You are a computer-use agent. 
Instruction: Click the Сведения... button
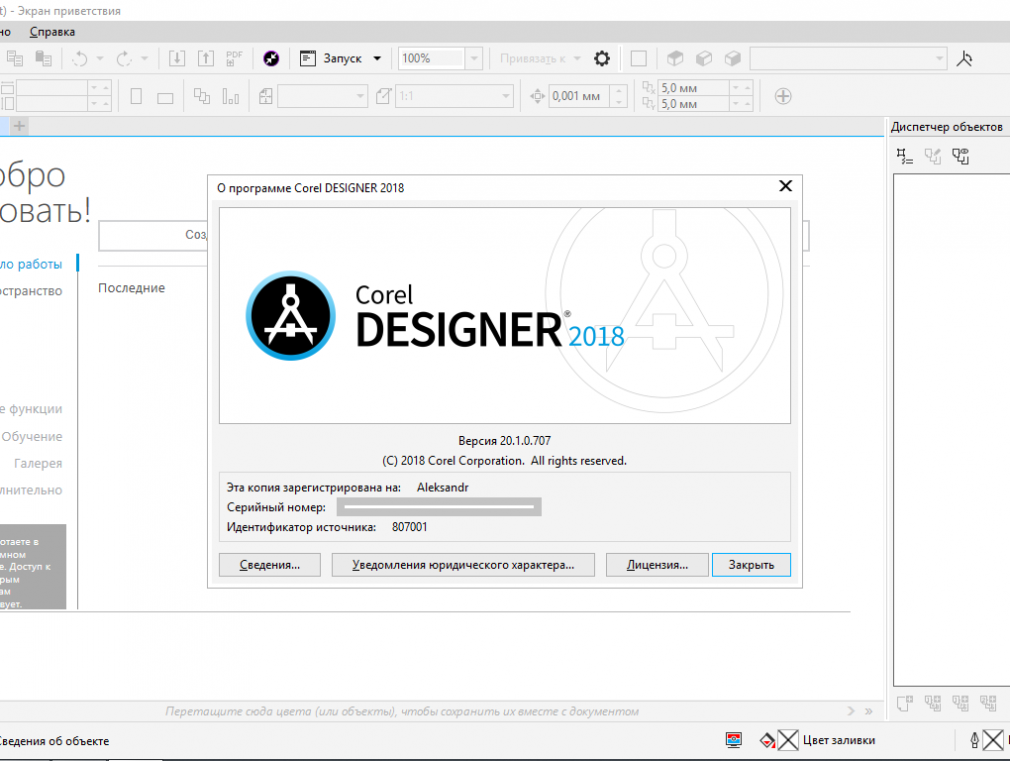click(270, 565)
